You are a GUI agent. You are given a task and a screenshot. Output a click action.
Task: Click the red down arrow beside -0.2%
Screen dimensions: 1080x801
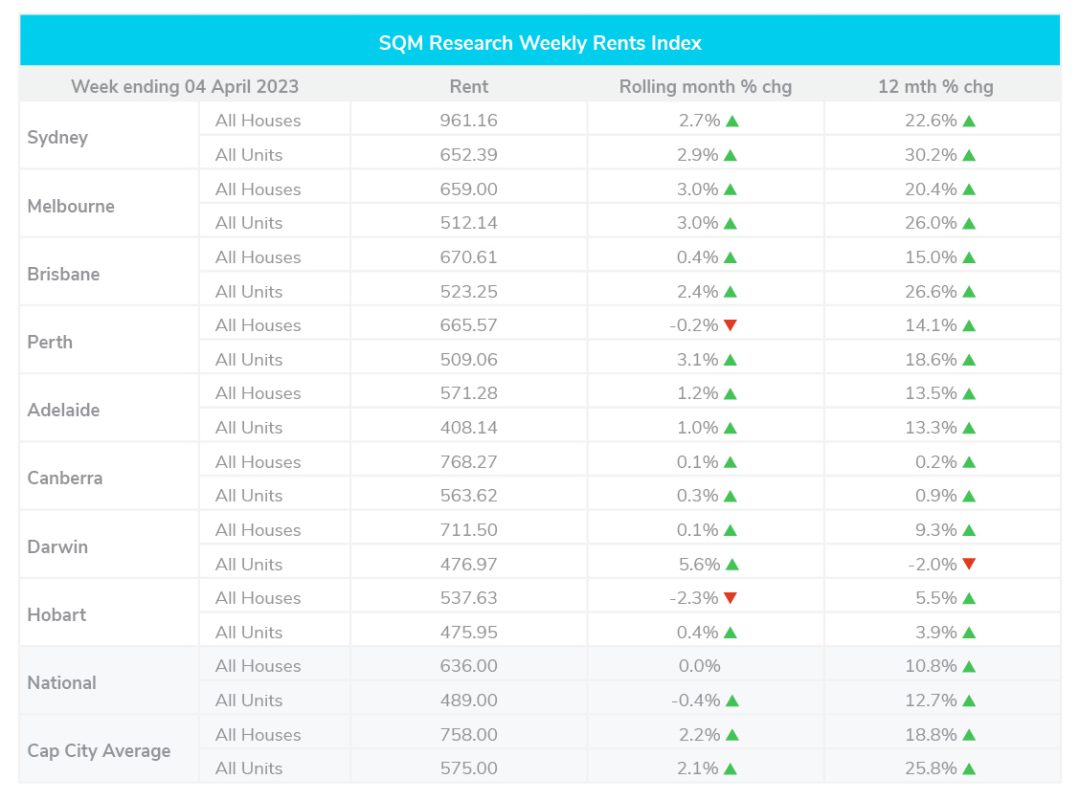coord(730,325)
